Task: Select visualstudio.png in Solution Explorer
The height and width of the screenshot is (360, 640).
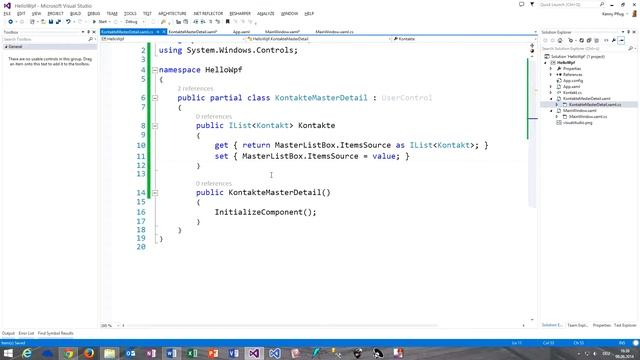Action: pos(577,122)
